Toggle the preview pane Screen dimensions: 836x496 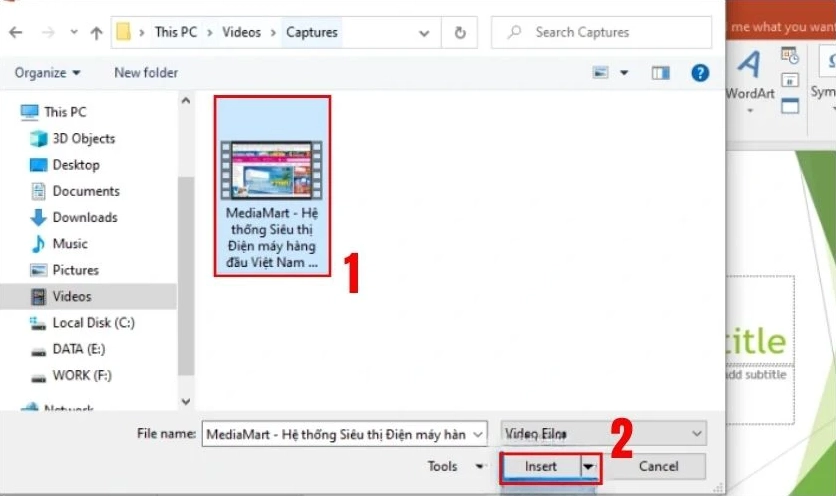point(661,73)
